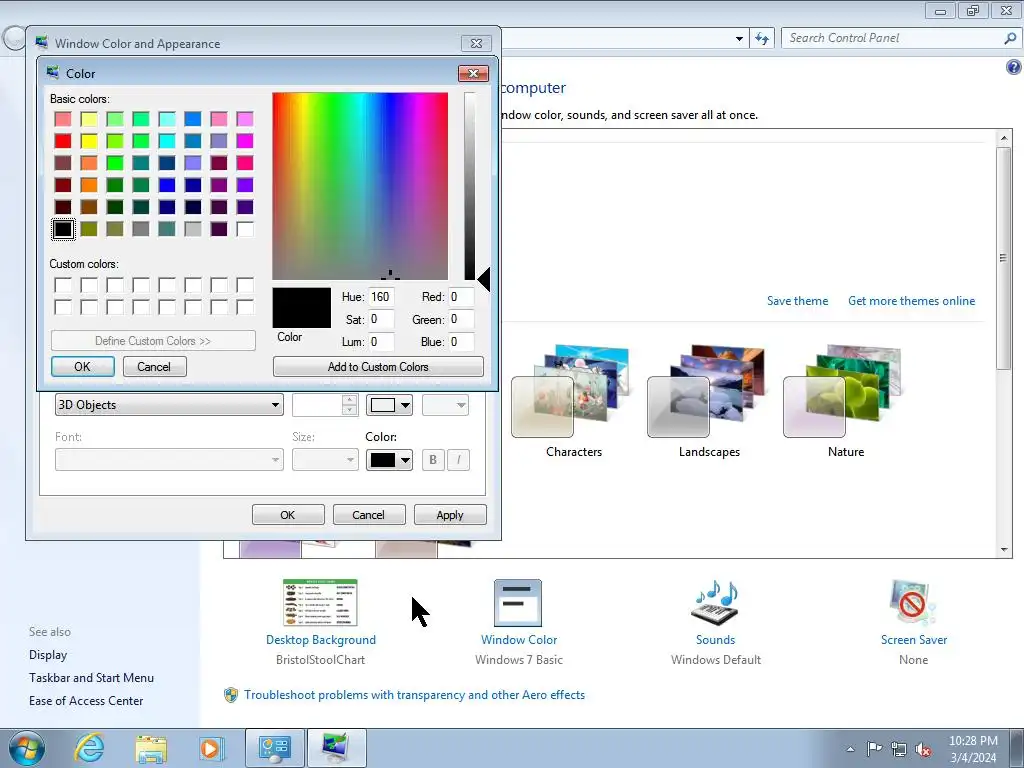Open Troubleshoot problems with transparency link

(x=414, y=695)
